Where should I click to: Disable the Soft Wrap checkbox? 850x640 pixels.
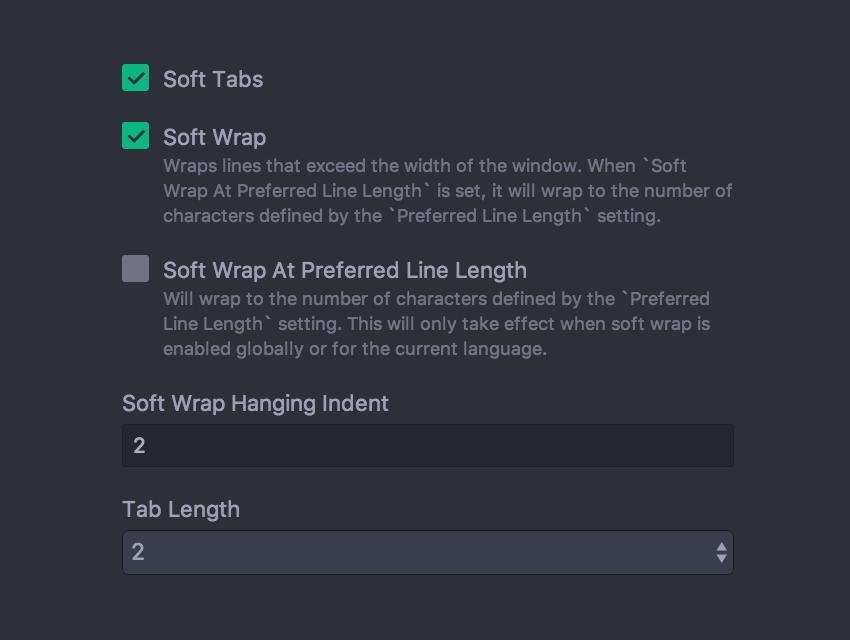tap(136, 136)
